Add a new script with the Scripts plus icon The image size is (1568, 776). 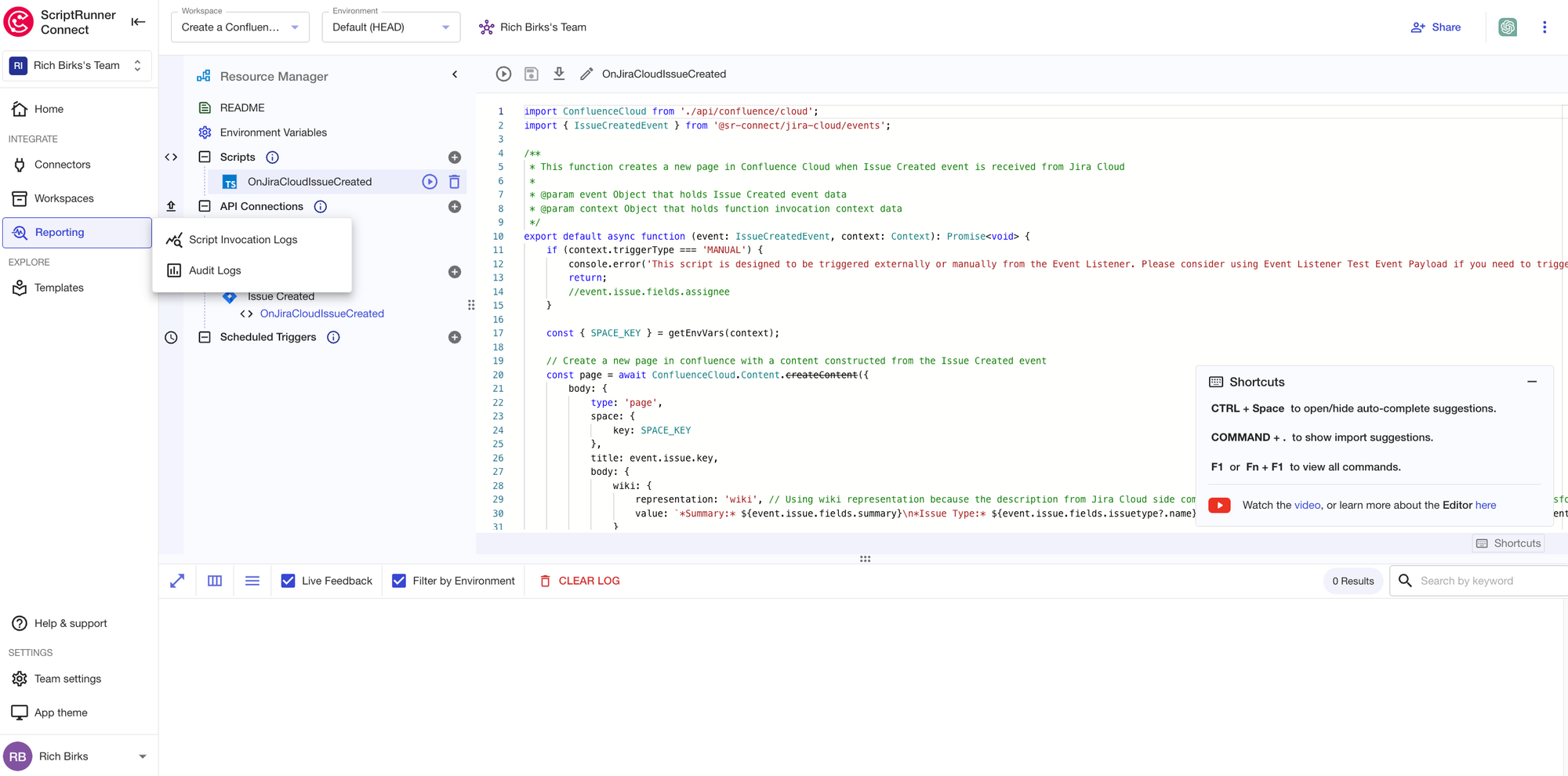pos(455,158)
